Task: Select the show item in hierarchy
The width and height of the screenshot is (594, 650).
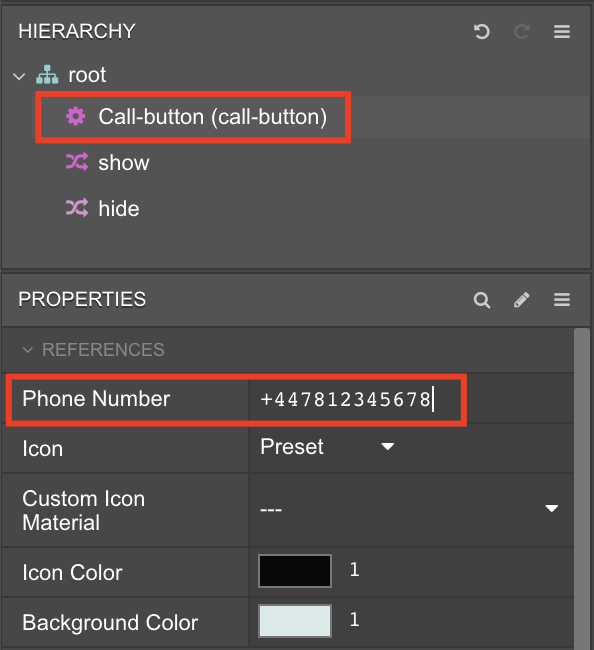Action: click(x=124, y=162)
